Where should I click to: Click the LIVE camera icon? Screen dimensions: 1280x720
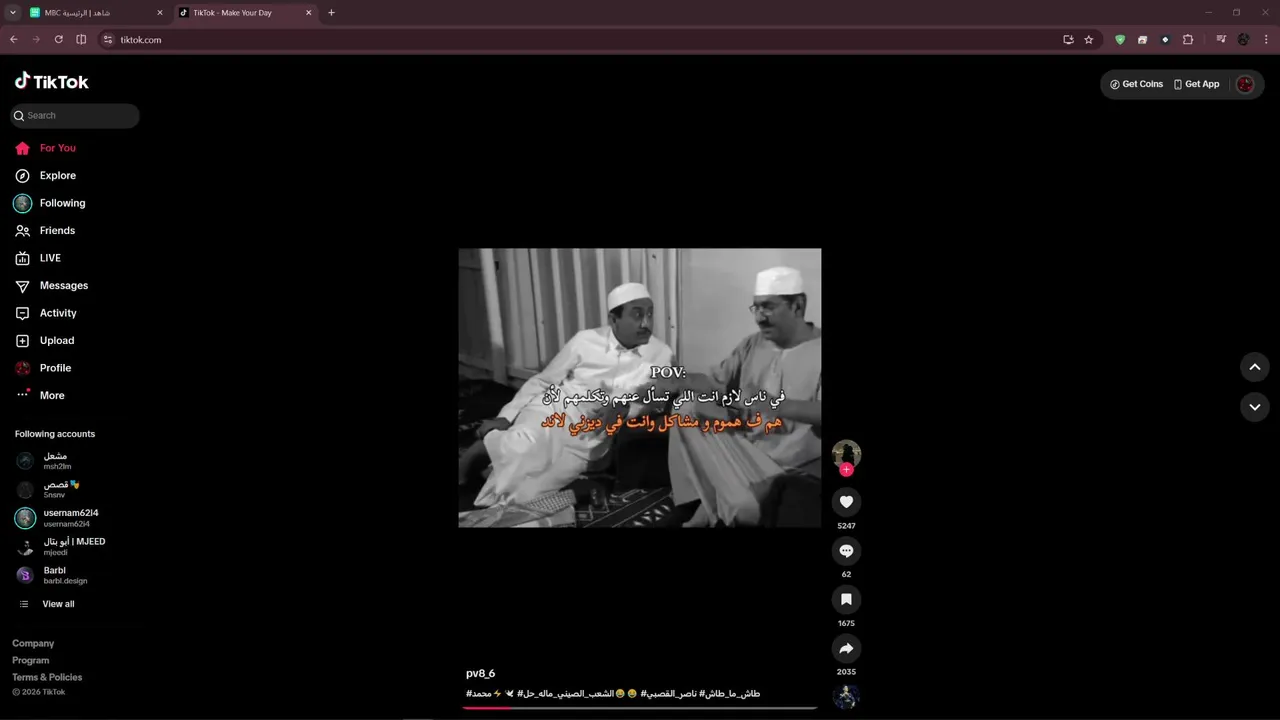pos(22,258)
